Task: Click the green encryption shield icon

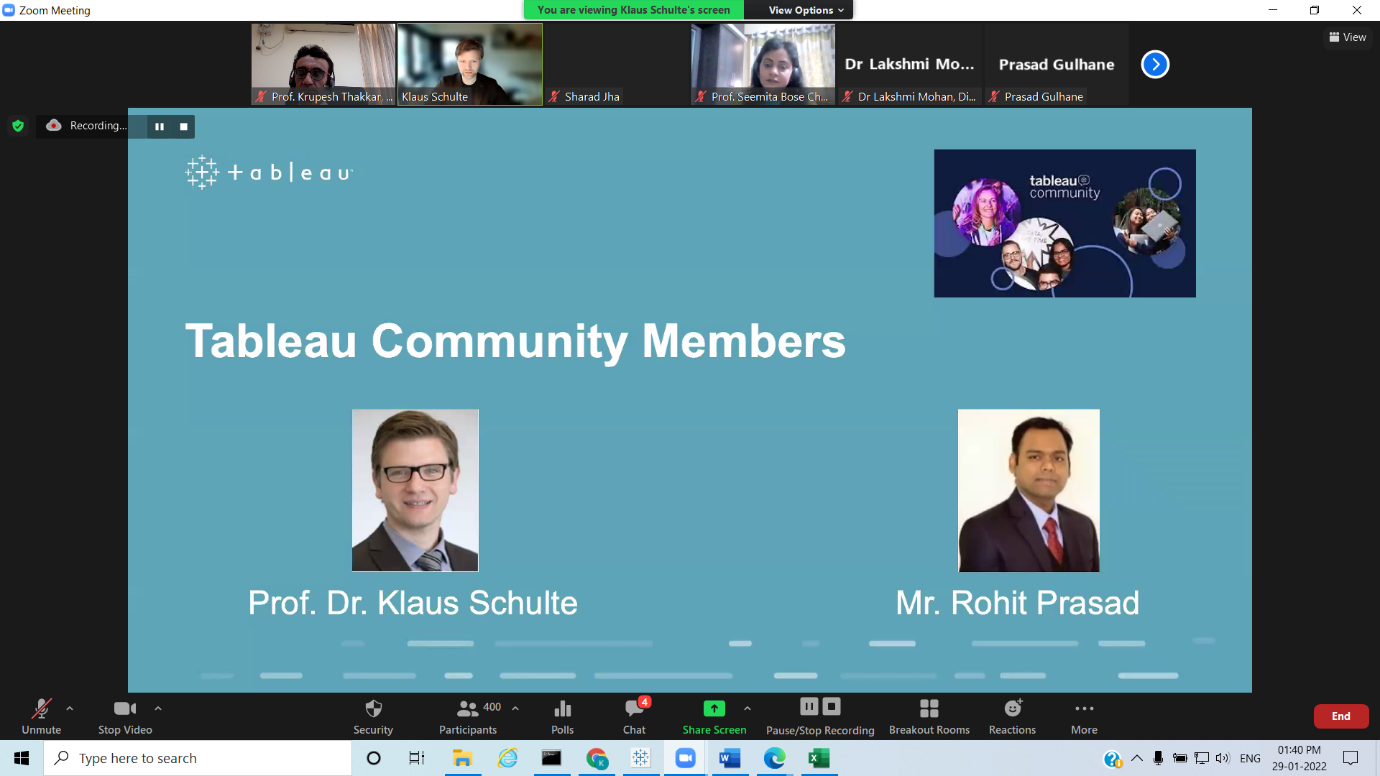Action: click(17, 126)
